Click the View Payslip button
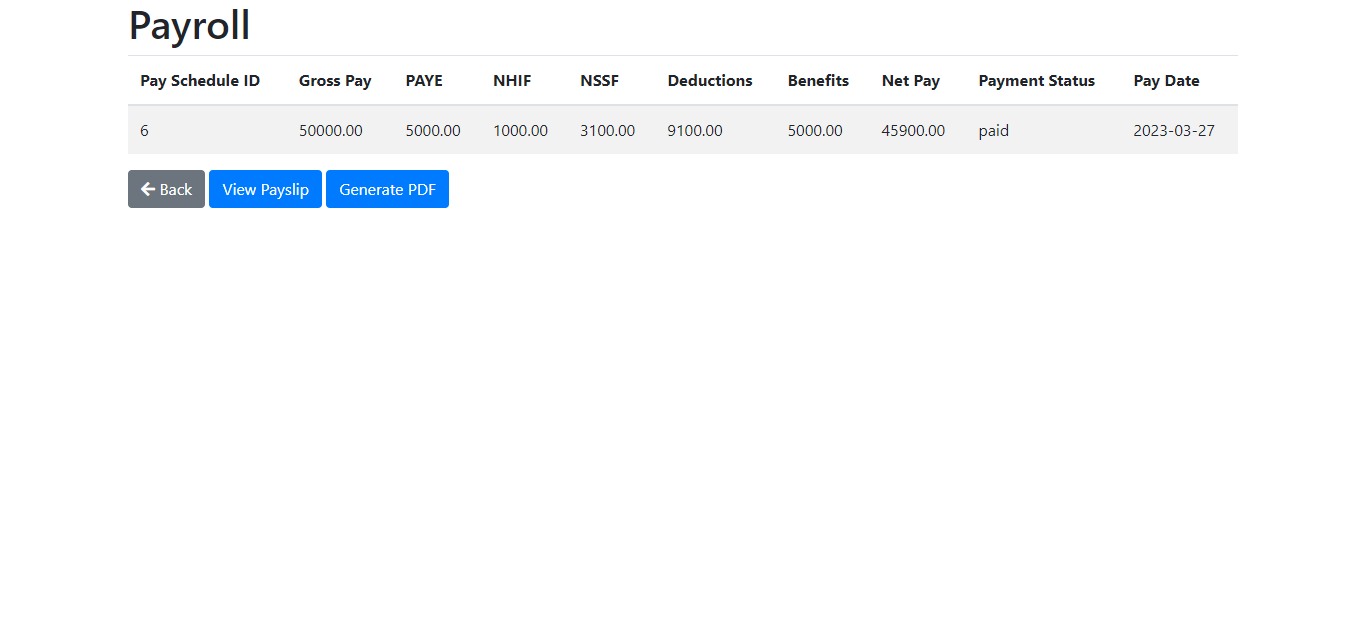The width and height of the screenshot is (1360, 620). pyautogui.click(x=265, y=189)
